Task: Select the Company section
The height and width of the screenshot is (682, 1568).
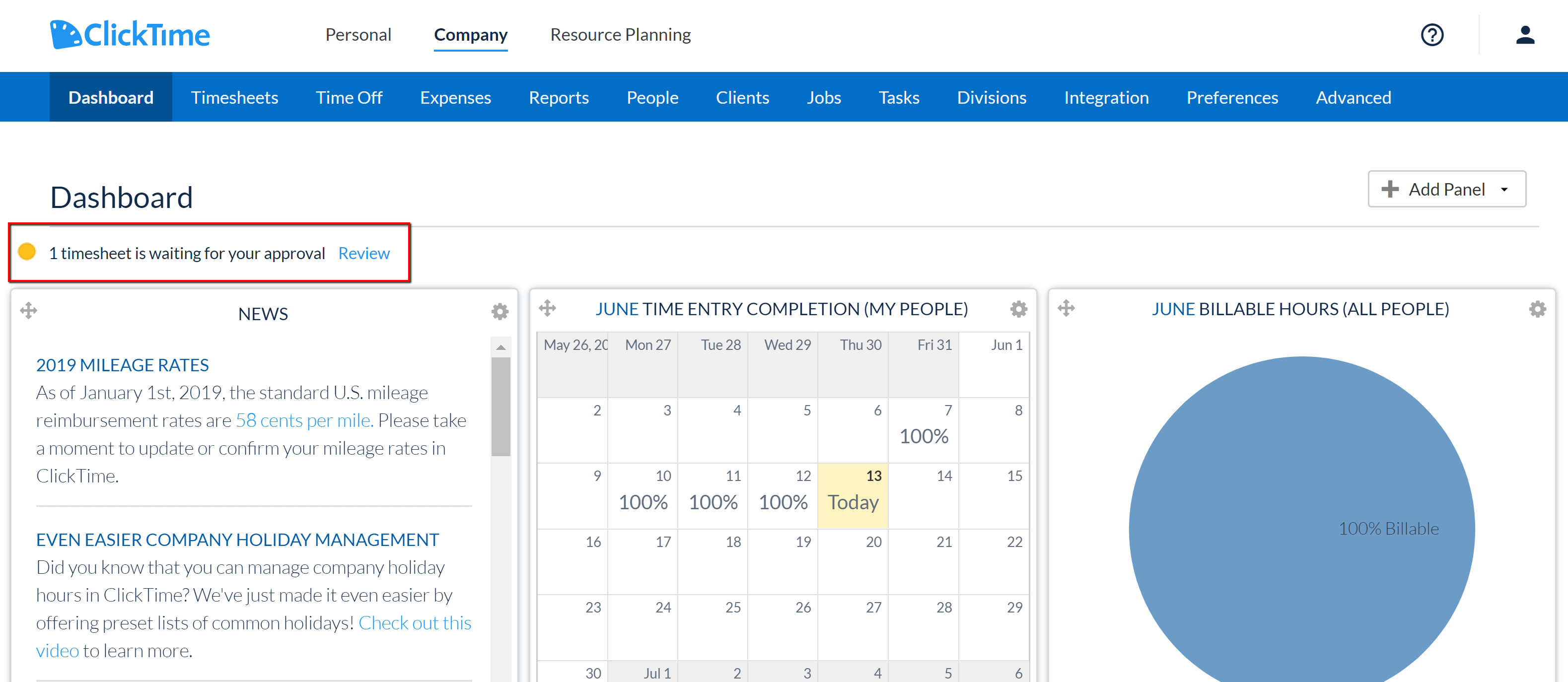Action: (471, 35)
